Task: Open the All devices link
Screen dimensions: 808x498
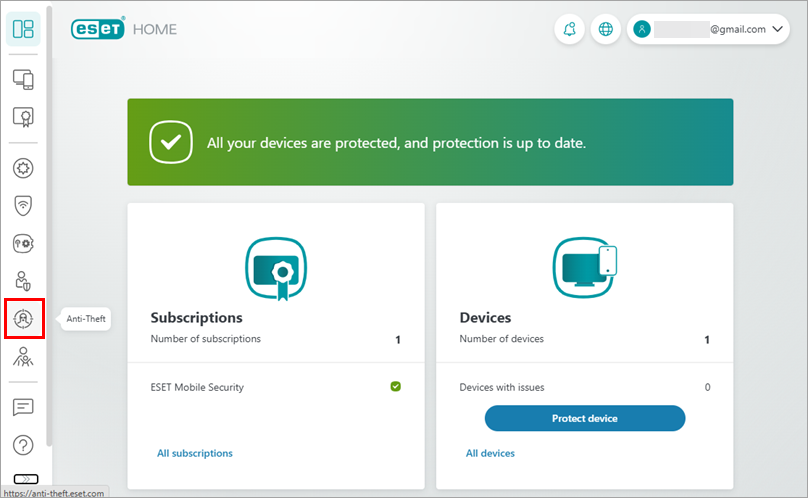Action: (490, 453)
